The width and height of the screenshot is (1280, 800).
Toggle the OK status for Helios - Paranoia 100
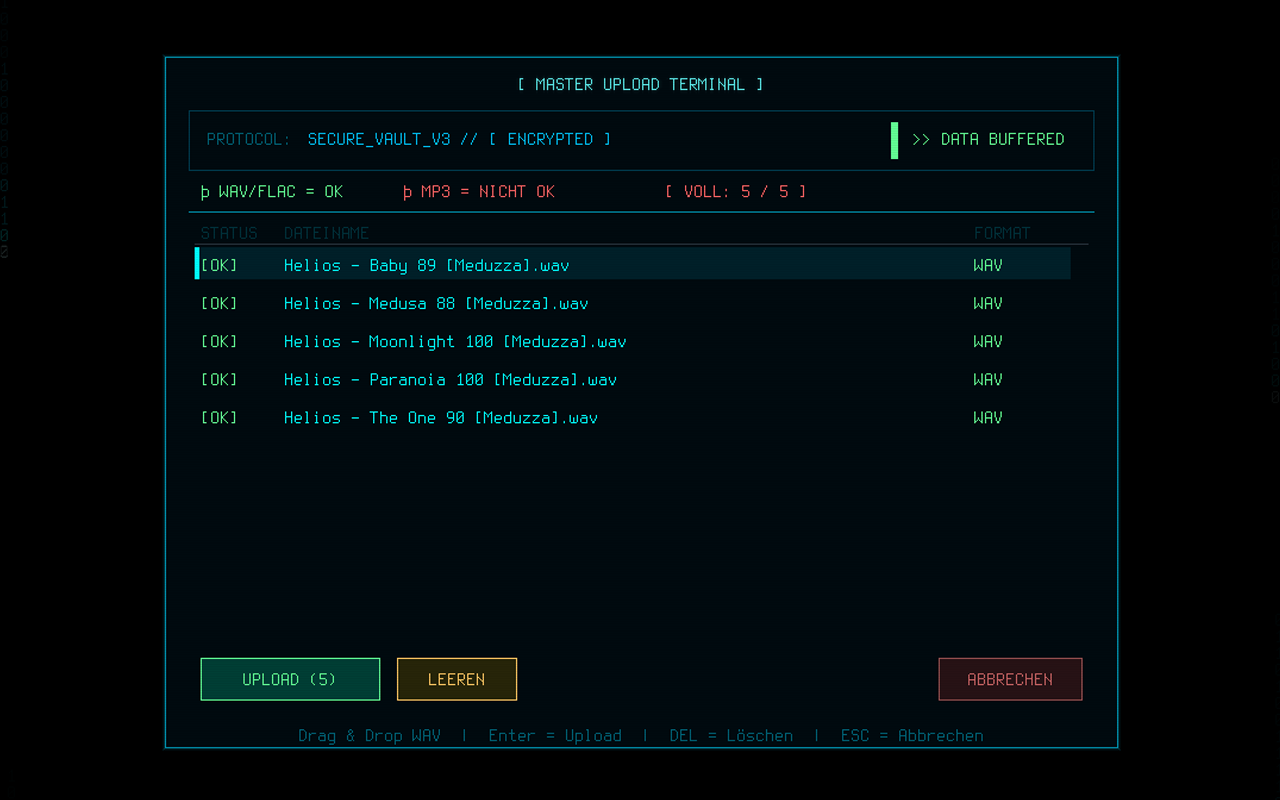pyautogui.click(x=218, y=379)
